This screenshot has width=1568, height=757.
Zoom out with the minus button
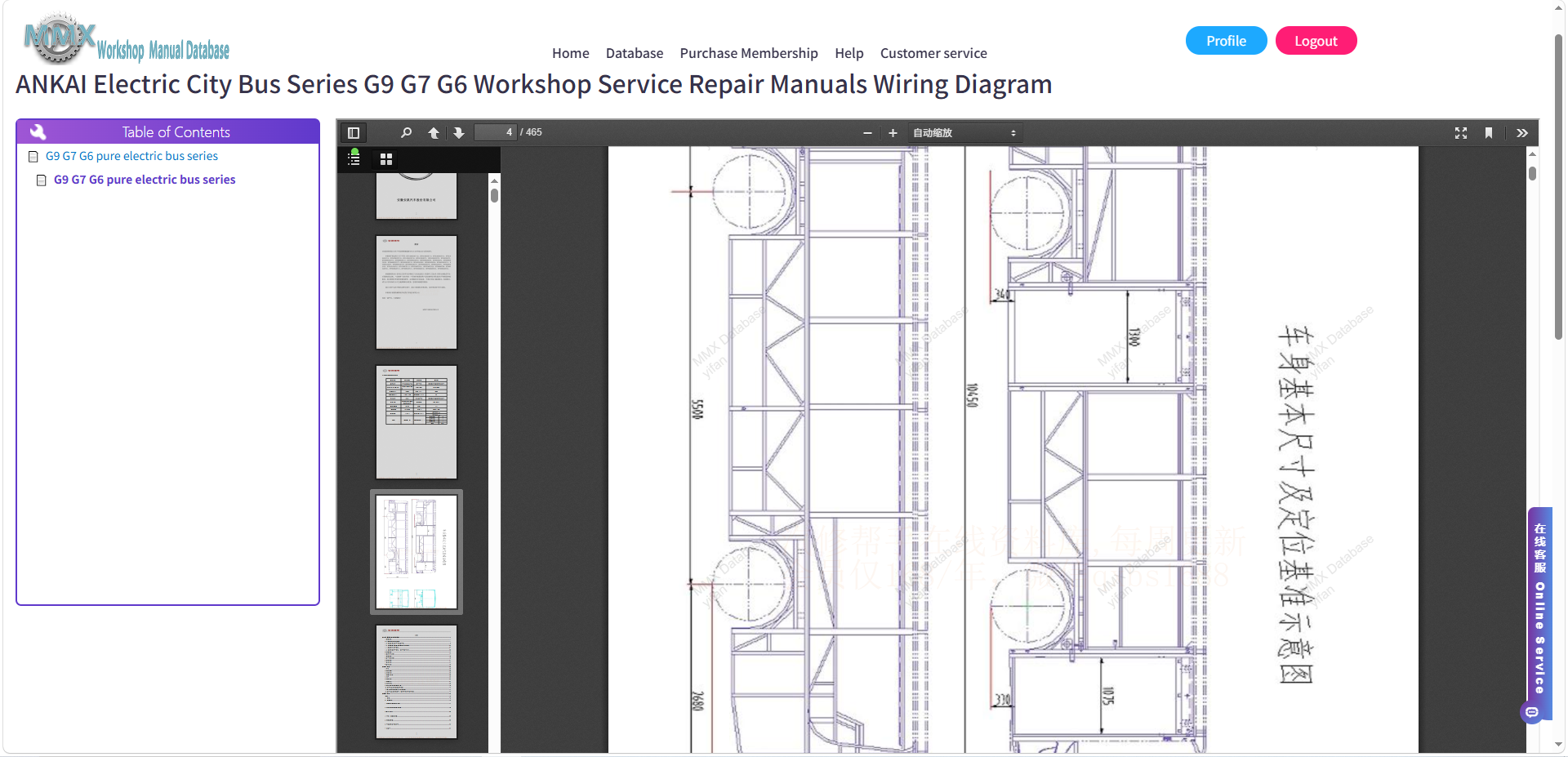(x=867, y=132)
